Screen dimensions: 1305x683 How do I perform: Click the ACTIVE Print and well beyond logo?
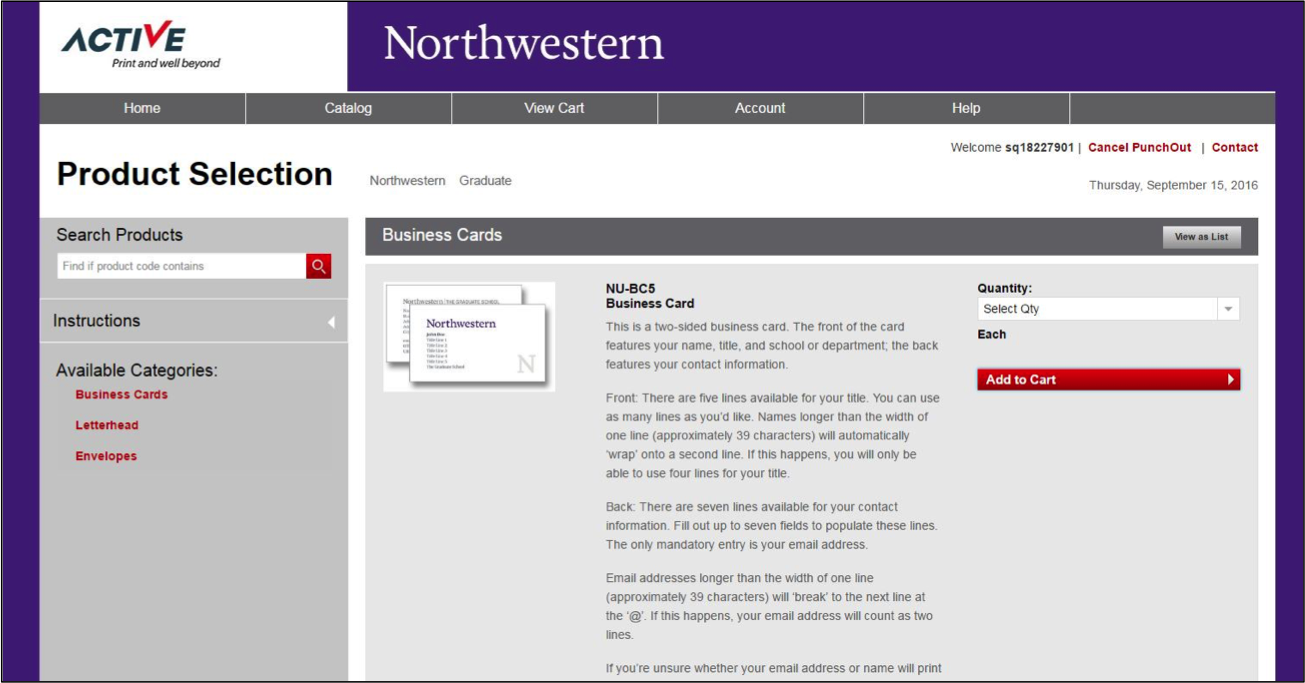pos(140,46)
